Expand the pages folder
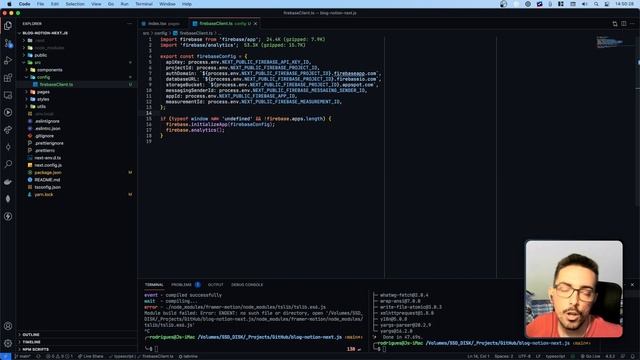 [x=76, y=92]
